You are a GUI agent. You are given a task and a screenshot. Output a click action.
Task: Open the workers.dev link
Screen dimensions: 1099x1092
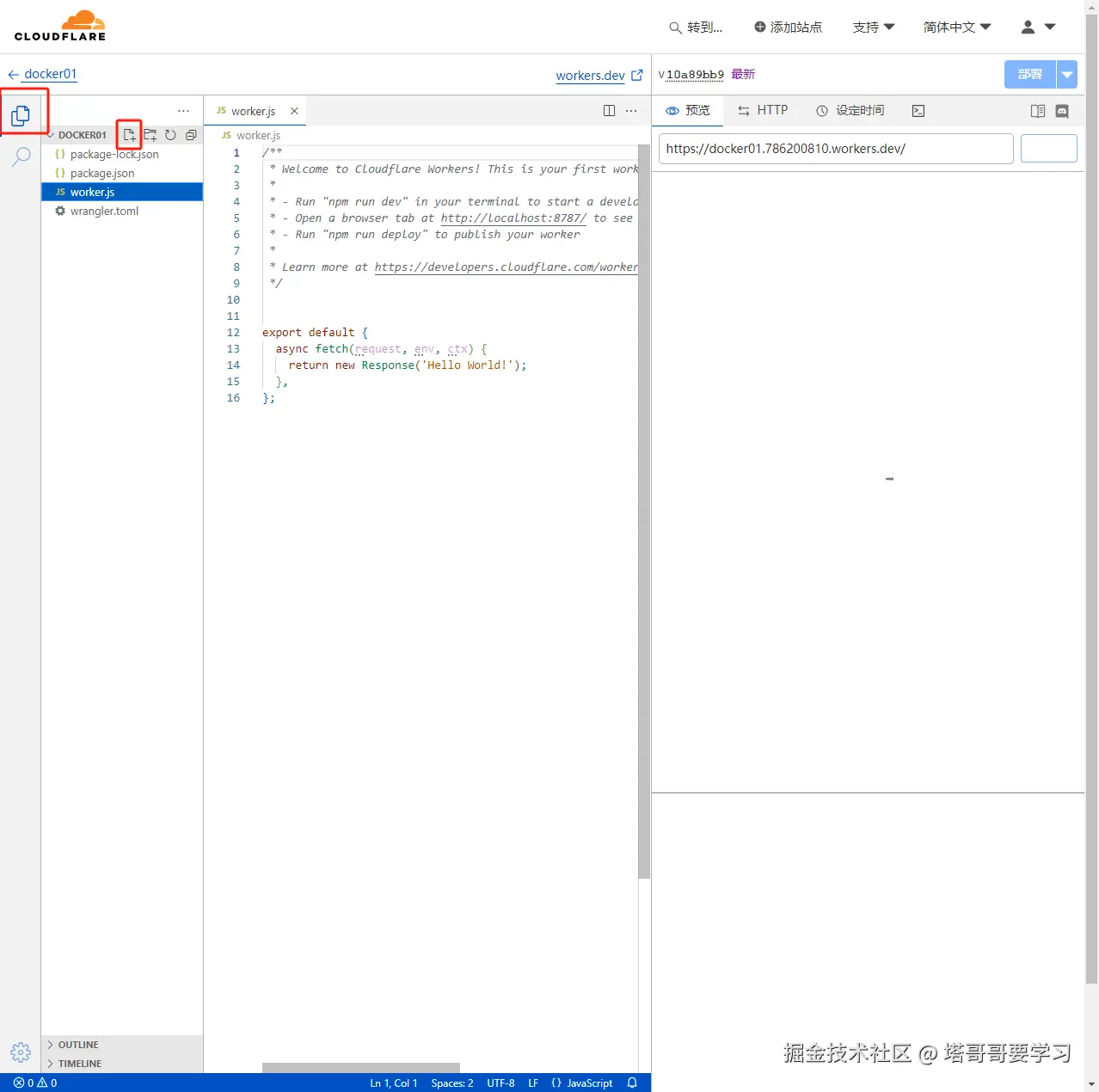(590, 76)
